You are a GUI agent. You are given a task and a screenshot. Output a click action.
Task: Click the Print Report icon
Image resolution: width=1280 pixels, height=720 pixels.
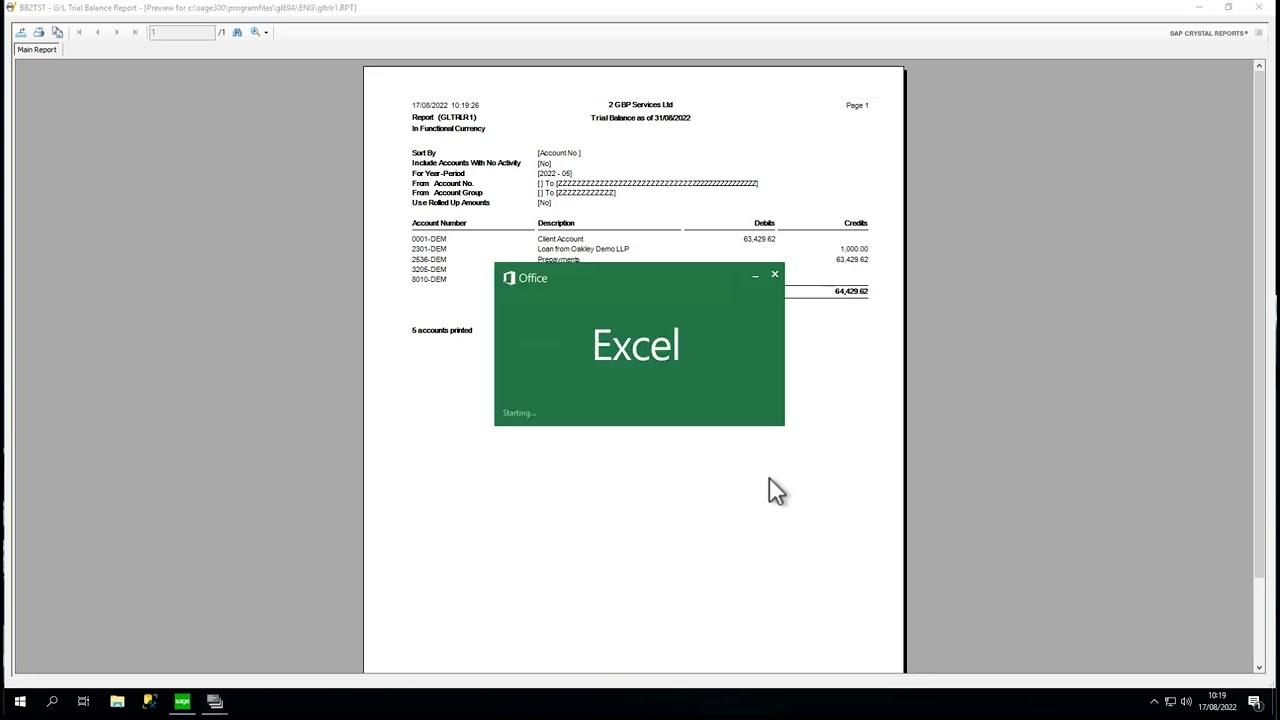click(x=38, y=32)
